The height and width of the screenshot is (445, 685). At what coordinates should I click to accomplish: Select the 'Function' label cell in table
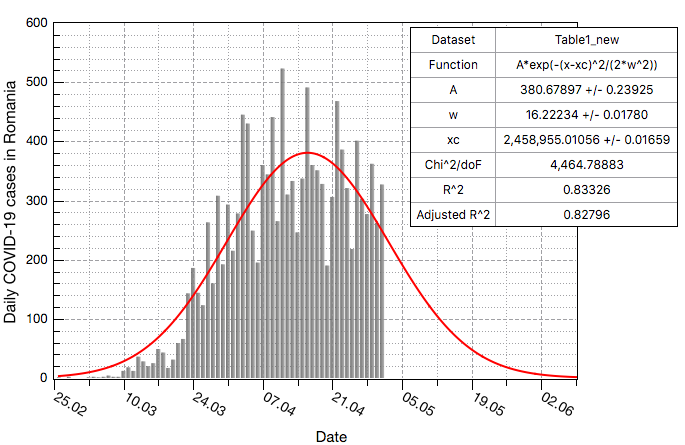(453, 64)
